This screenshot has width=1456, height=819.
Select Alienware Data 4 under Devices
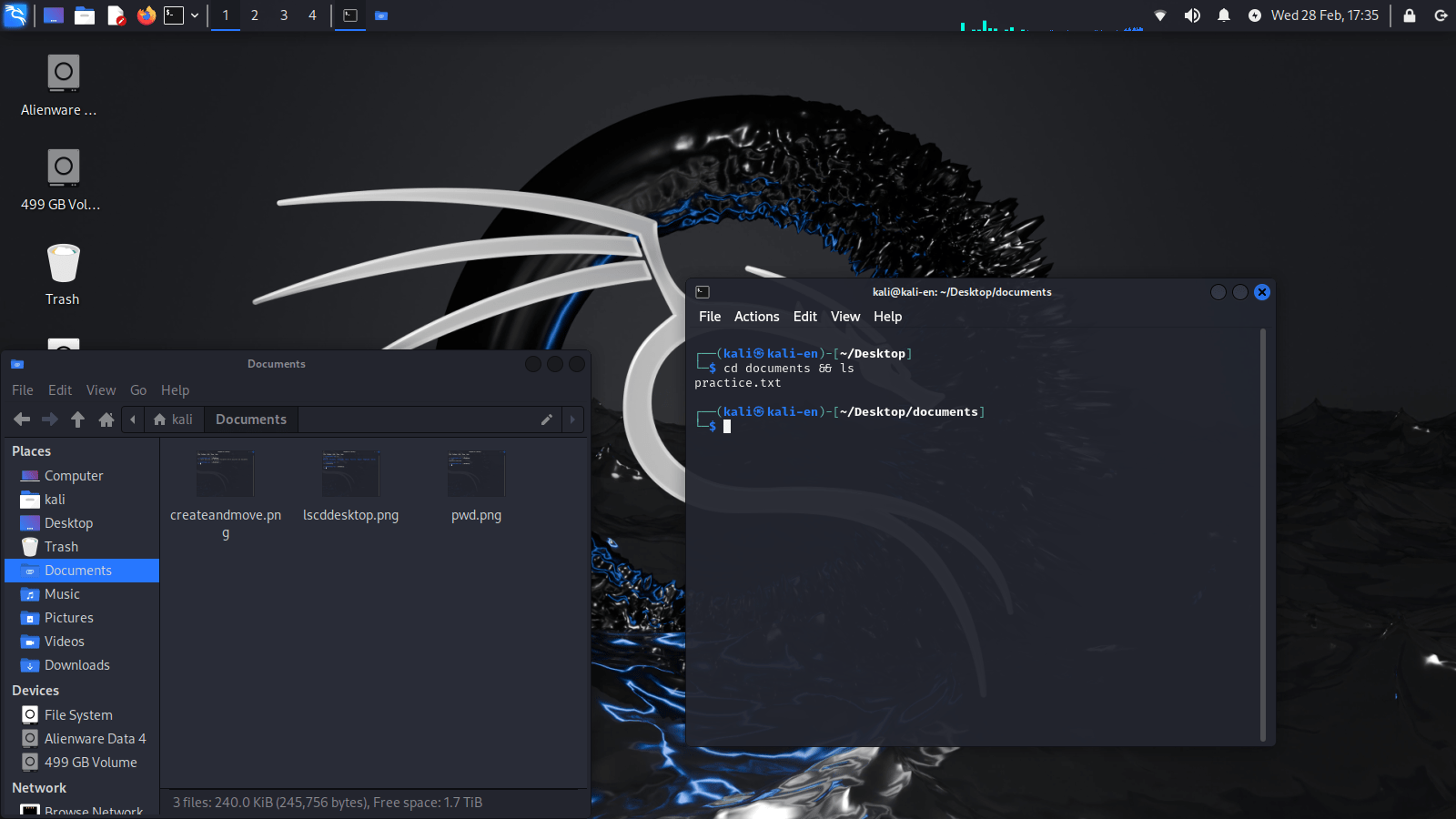pos(82,739)
